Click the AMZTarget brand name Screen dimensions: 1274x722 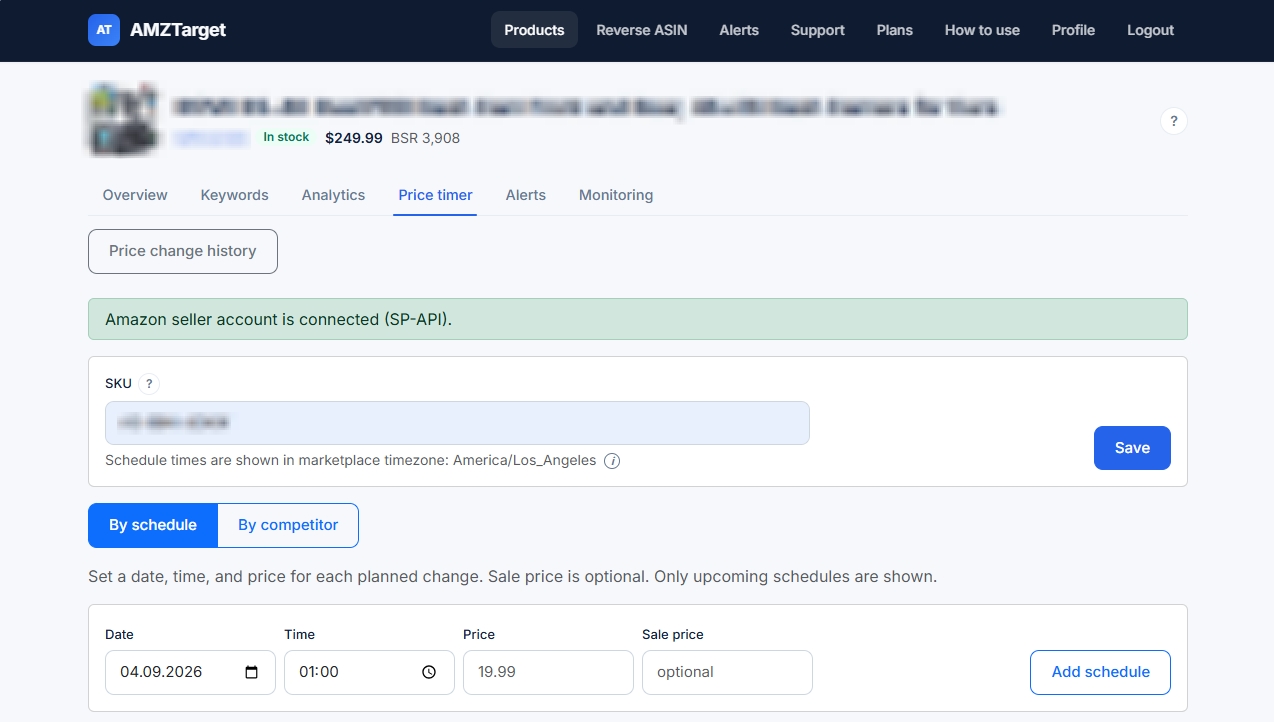tap(178, 30)
